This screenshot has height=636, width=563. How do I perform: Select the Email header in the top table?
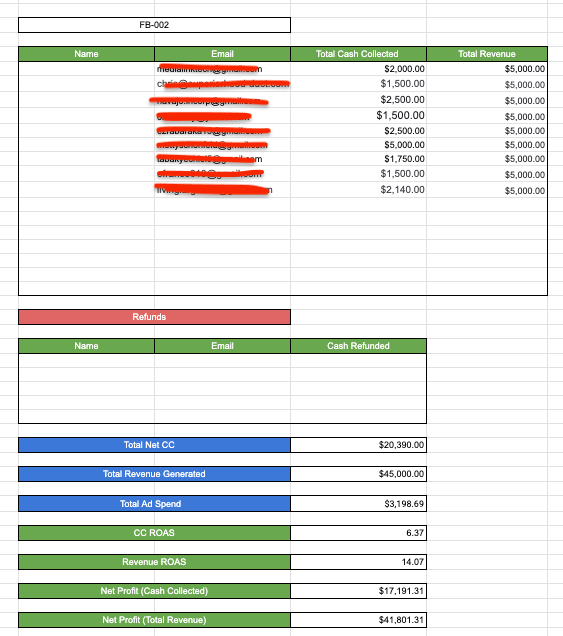click(x=222, y=54)
